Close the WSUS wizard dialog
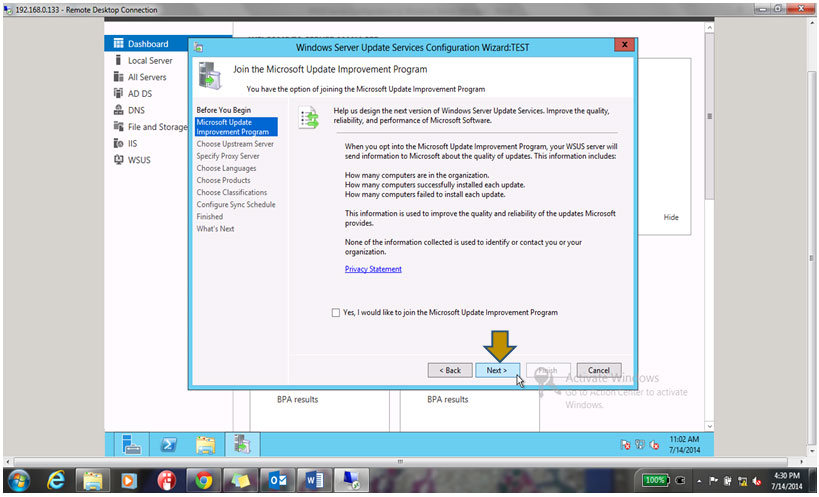The image size is (819, 497). click(x=624, y=45)
